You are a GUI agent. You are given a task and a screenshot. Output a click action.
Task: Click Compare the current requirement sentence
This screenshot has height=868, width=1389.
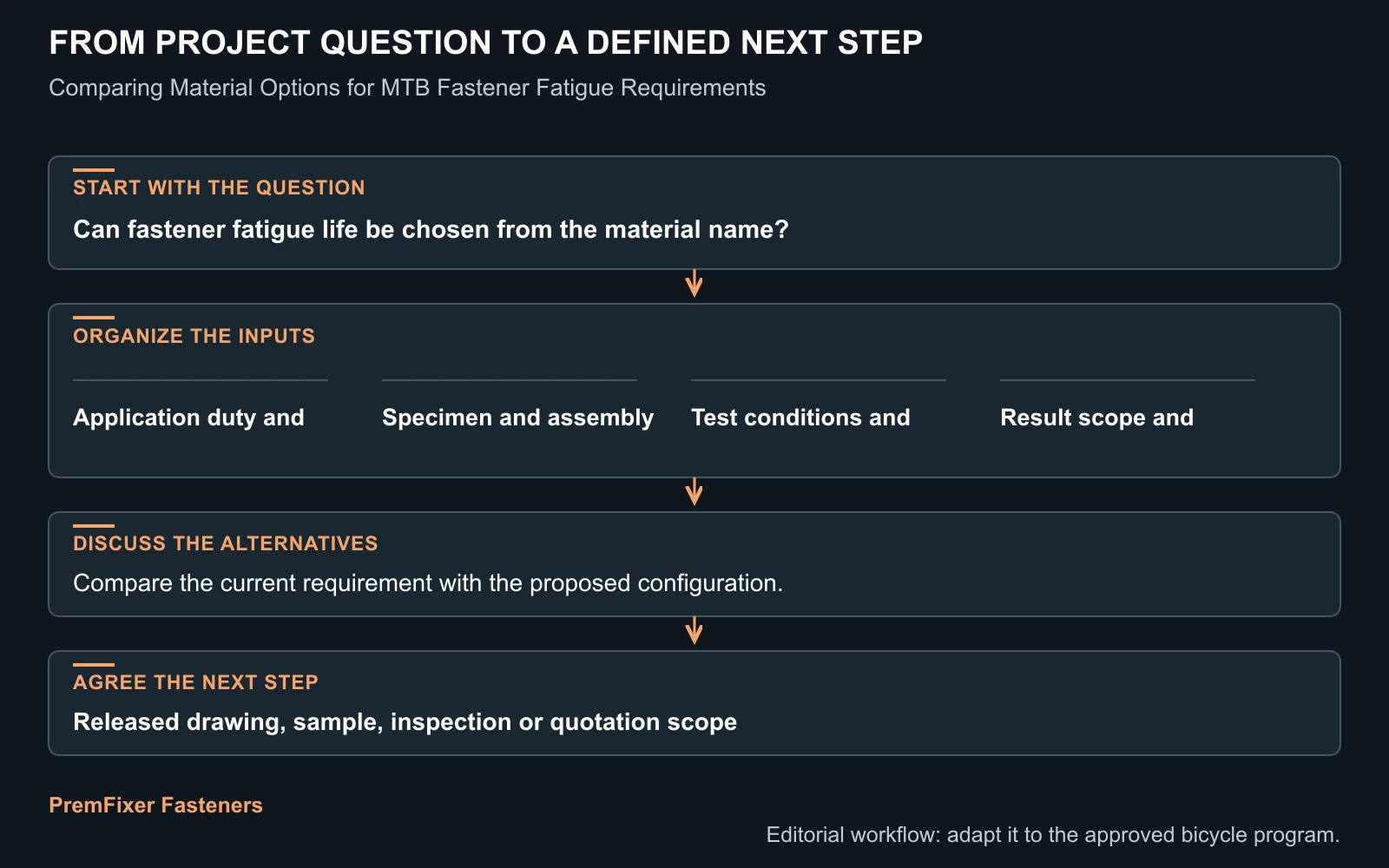pos(428,582)
